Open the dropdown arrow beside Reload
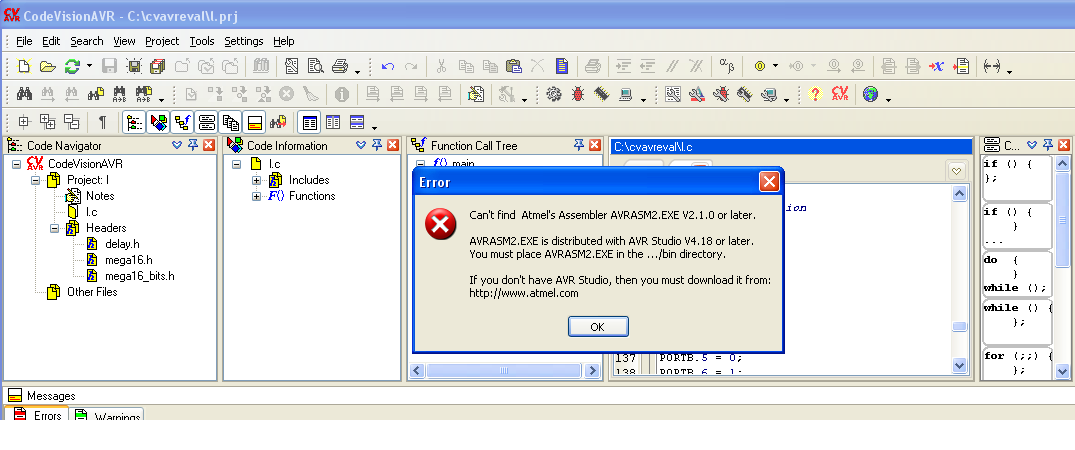The width and height of the screenshot is (1075, 450). (89, 67)
